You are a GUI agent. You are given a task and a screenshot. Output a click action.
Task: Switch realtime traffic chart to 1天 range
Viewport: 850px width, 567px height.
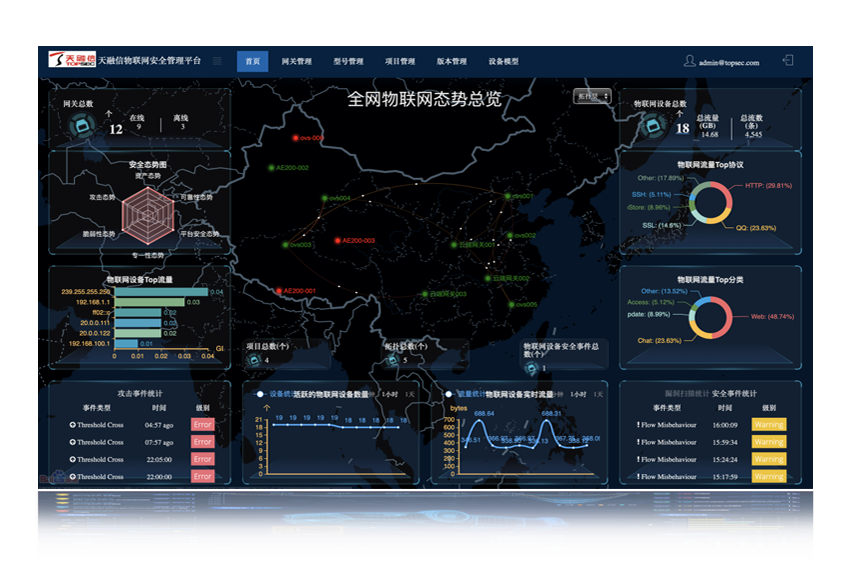[x=598, y=394]
